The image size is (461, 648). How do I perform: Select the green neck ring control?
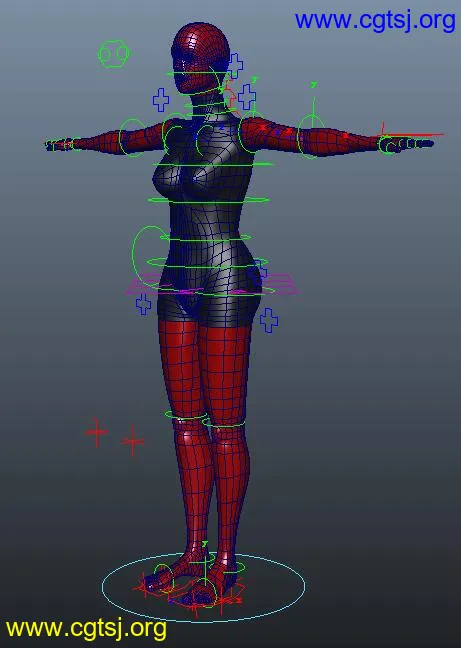click(x=207, y=106)
